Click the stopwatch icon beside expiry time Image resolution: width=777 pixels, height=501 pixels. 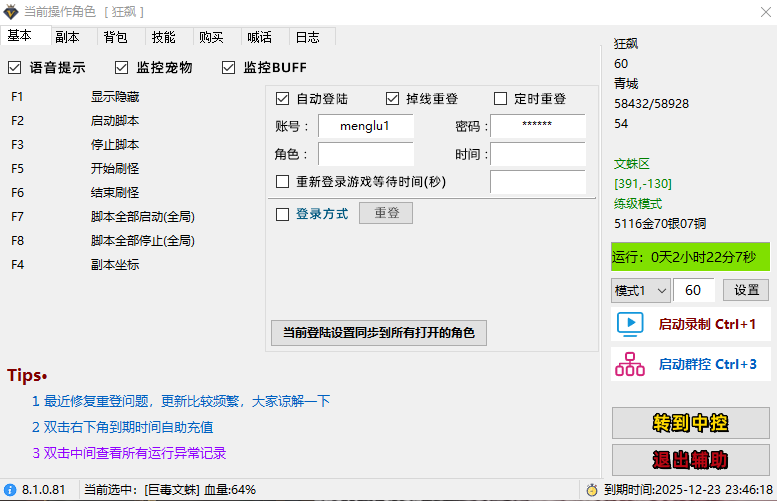point(592,490)
